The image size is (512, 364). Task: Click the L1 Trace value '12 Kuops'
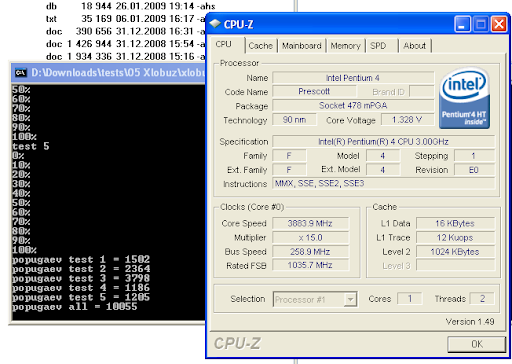(455, 238)
